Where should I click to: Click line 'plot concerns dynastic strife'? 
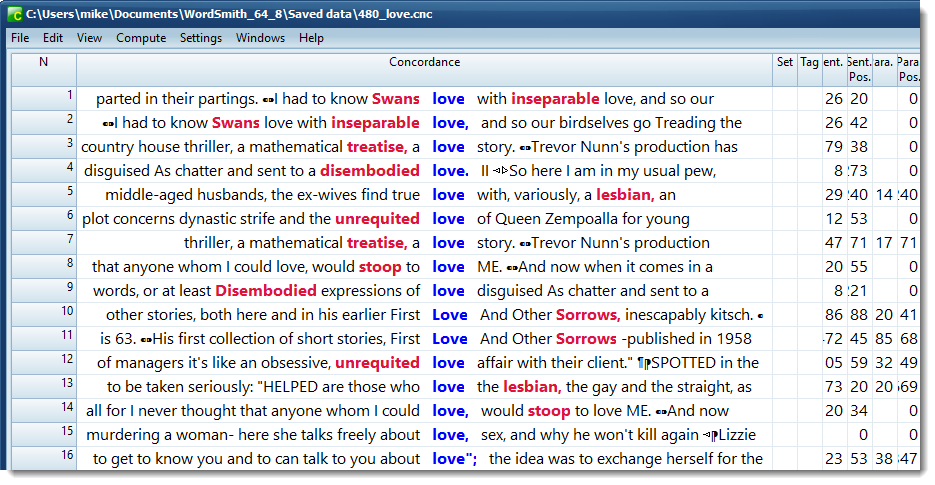tap(425, 218)
